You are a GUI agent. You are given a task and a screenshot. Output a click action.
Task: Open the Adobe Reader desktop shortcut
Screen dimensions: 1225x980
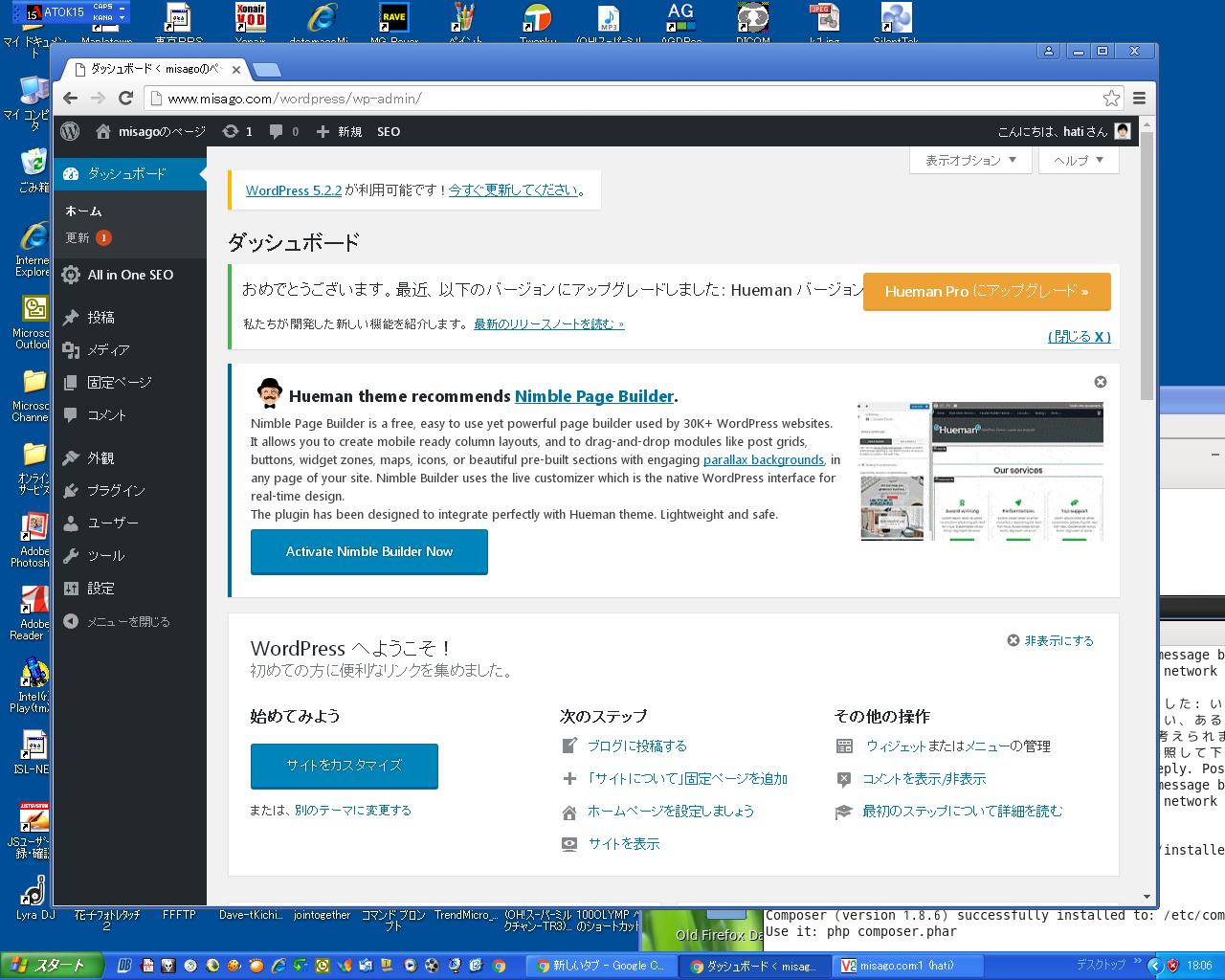(x=33, y=612)
